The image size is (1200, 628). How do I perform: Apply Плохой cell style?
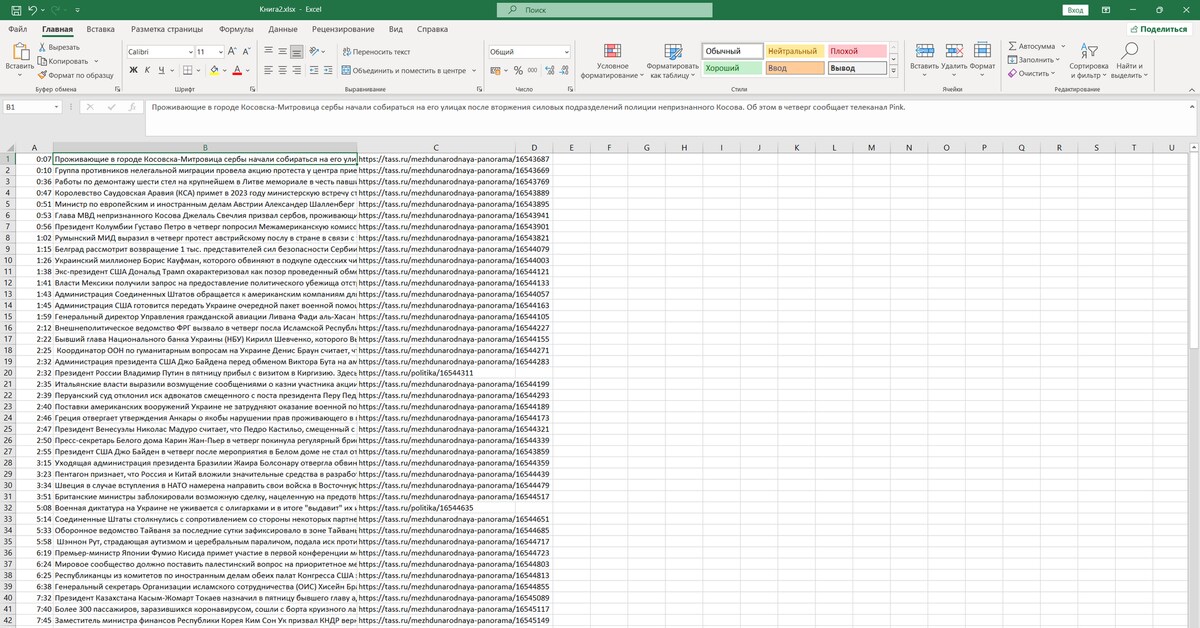[x=858, y=51]
